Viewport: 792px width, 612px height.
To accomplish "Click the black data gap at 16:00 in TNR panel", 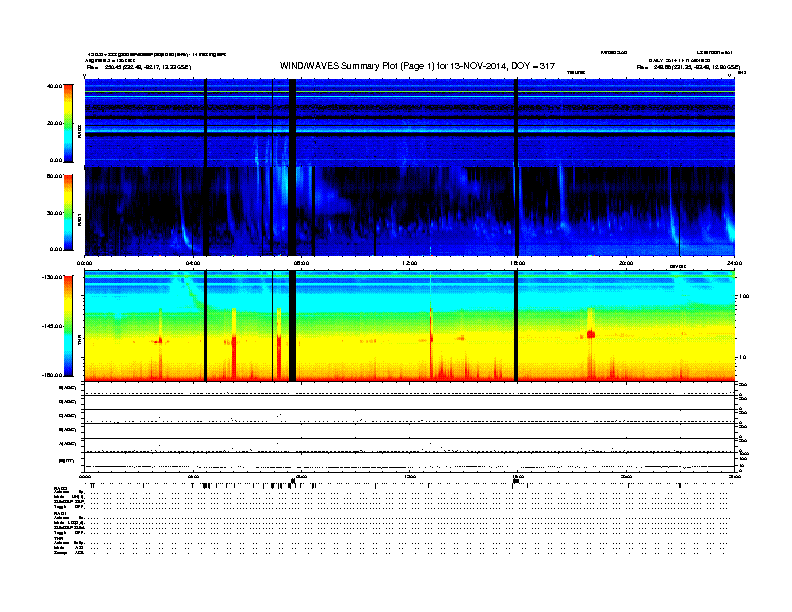I will (x=516, y=326).
